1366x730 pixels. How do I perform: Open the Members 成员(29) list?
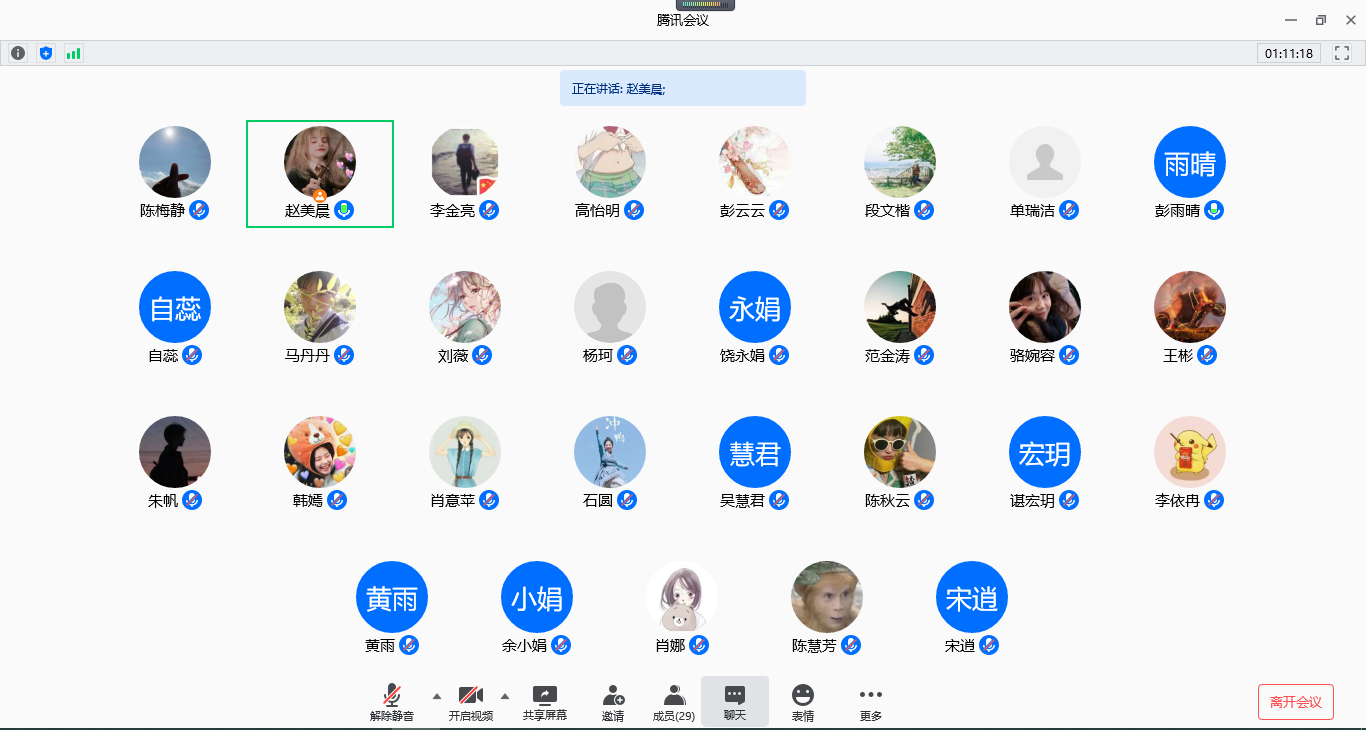(674, 702)
